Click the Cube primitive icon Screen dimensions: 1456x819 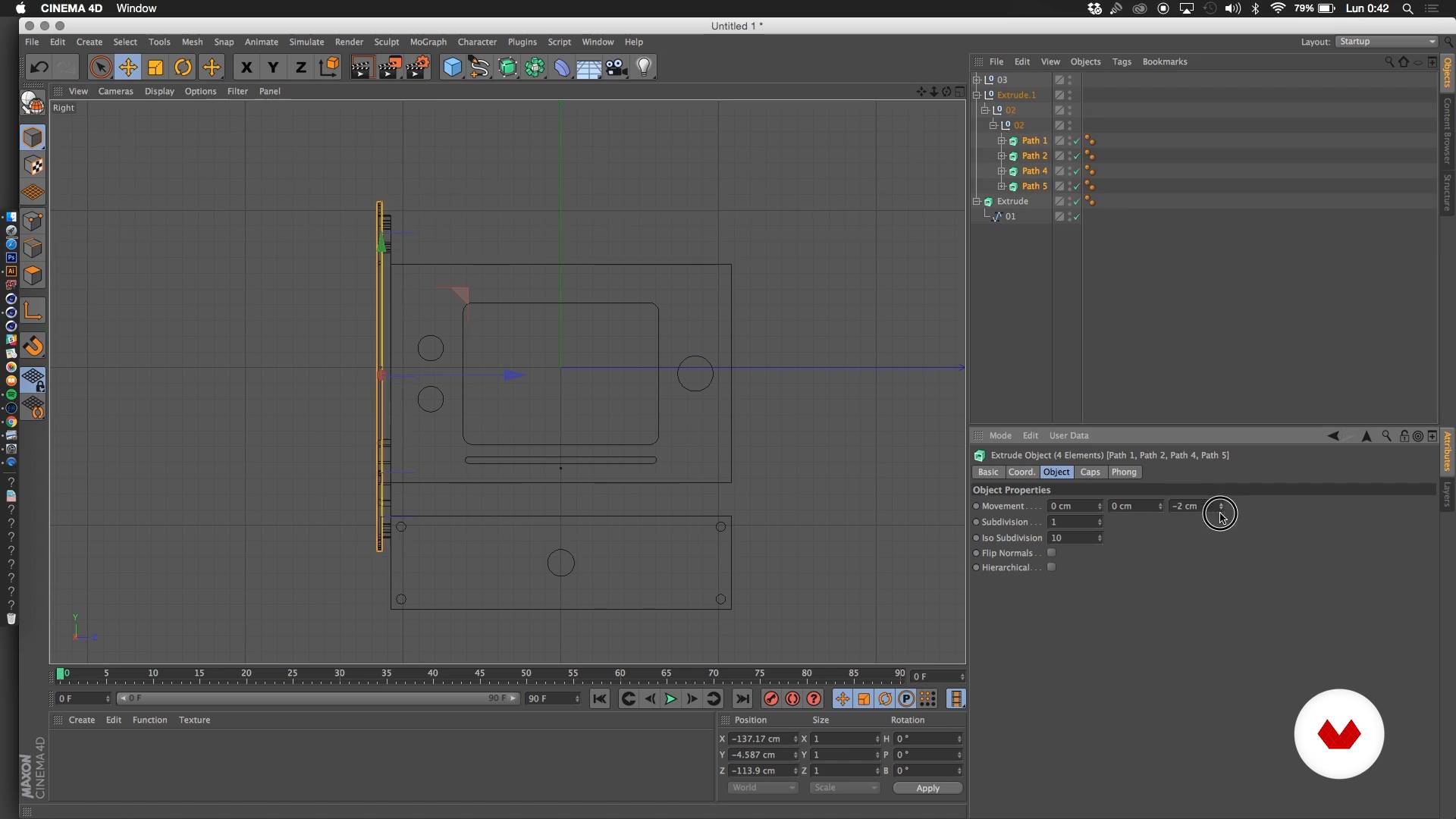point(452,67)
